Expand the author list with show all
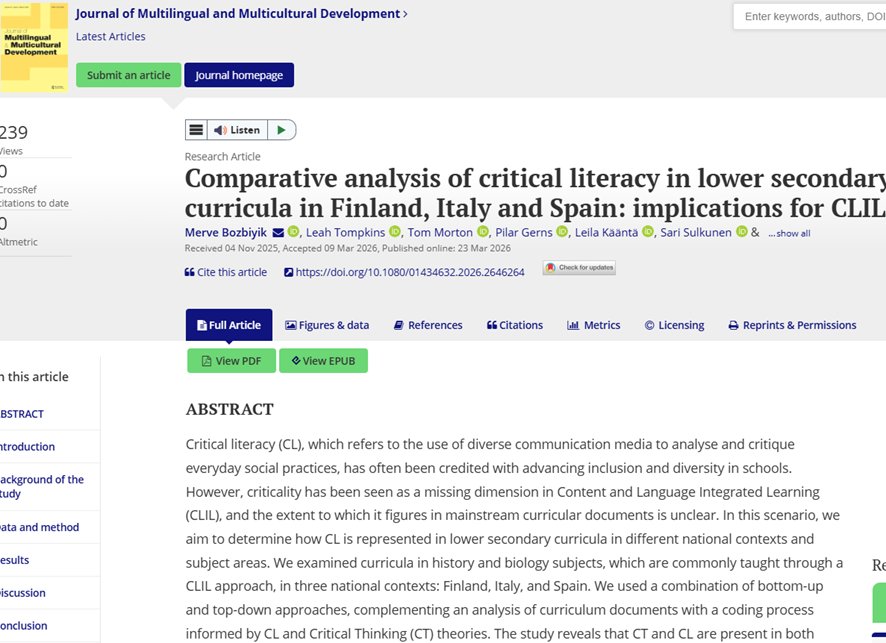 click(x=789, y=233)
